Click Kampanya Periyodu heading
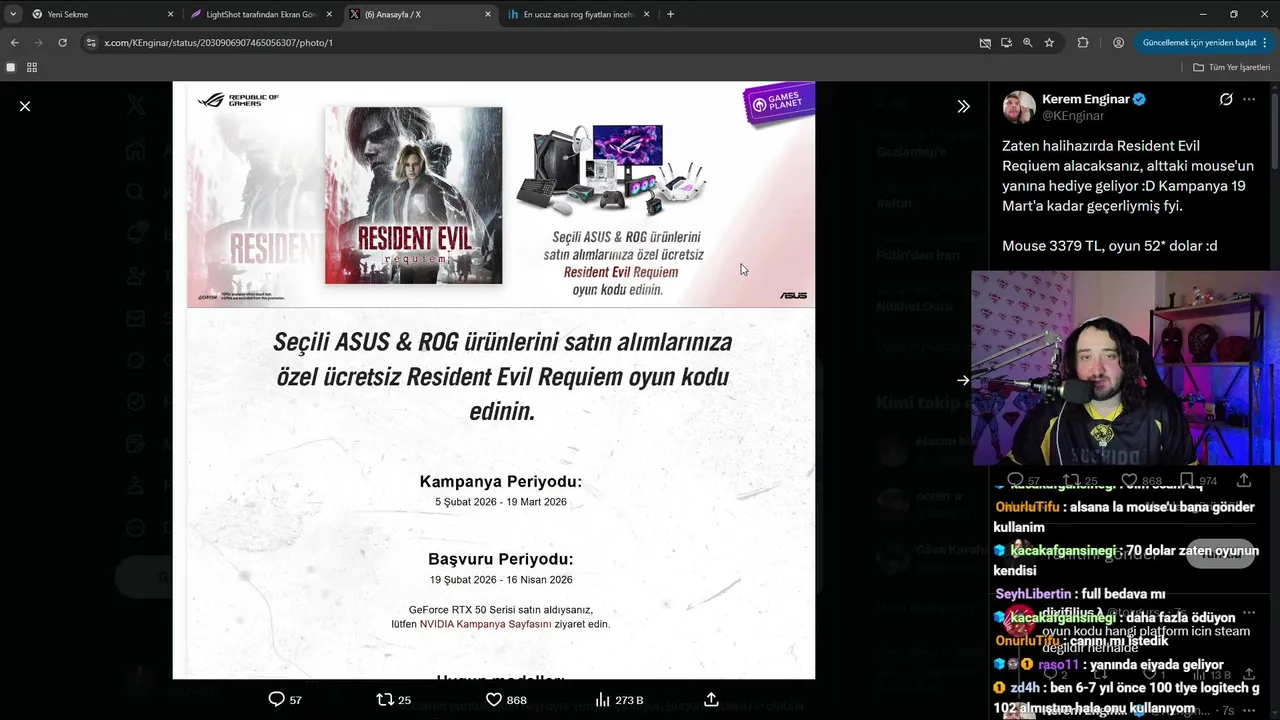Viewport: 1280px width, 720px height. (500, 482)
